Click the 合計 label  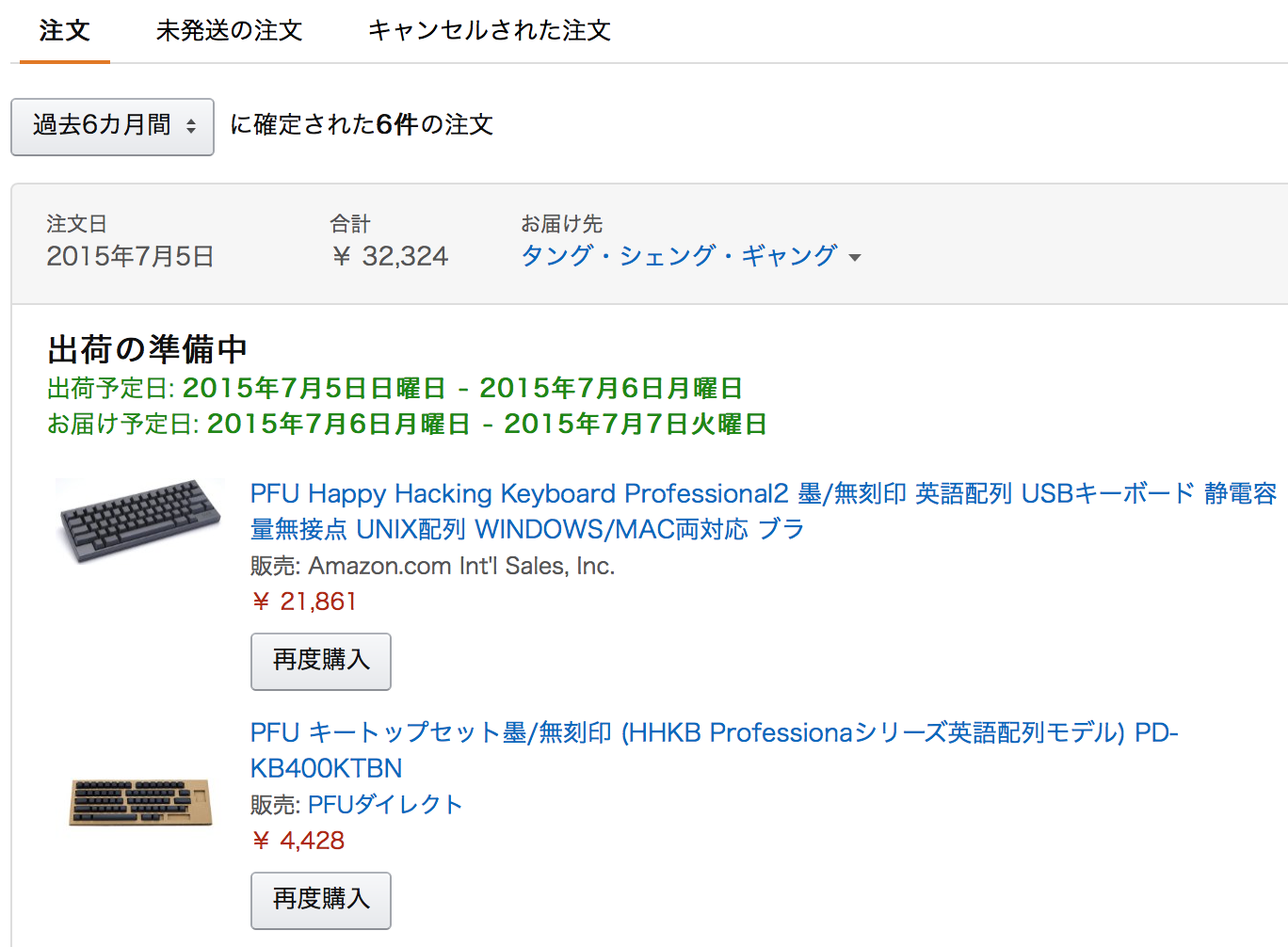[350, 224]
